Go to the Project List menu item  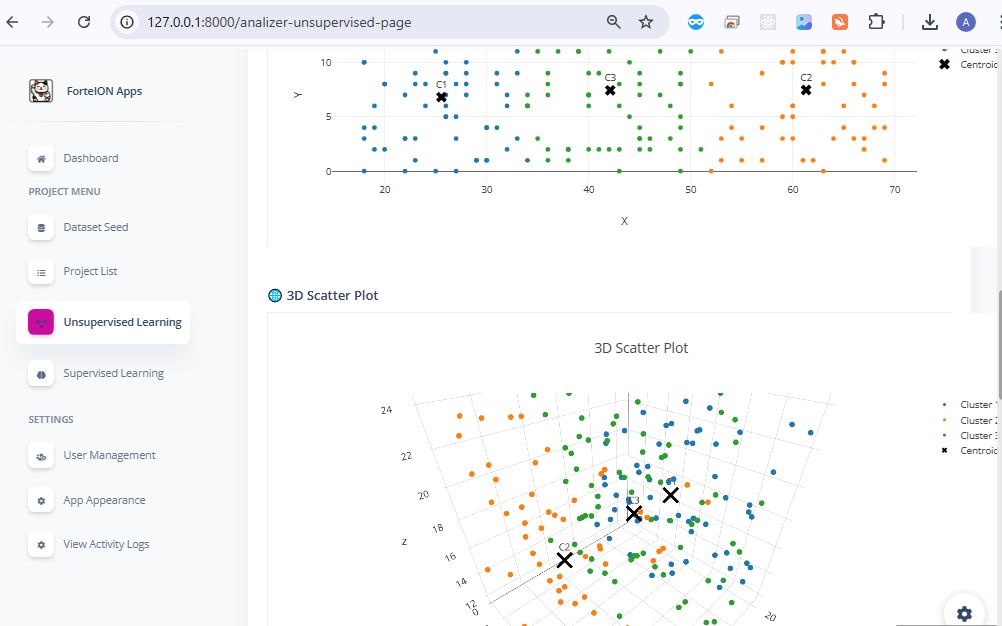[90, 271]
